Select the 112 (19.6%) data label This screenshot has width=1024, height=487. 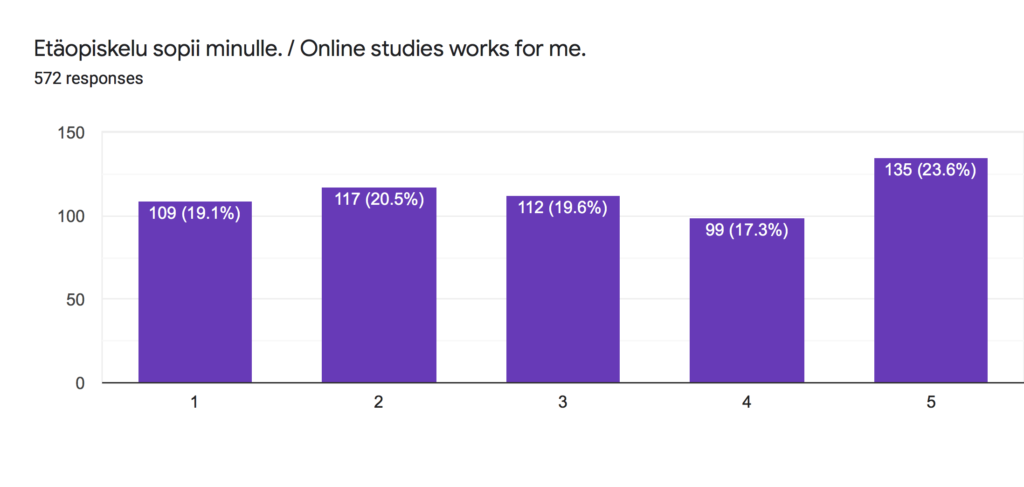click(x=563, y=208)
